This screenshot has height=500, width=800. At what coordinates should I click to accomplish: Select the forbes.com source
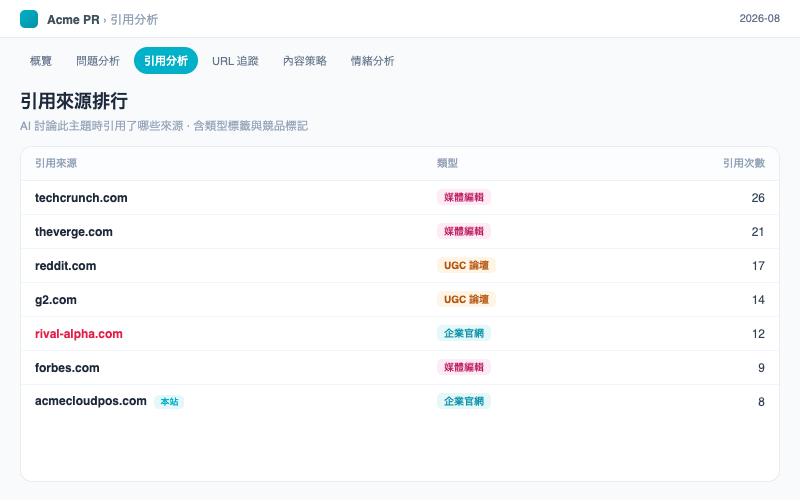click(67, 368)
